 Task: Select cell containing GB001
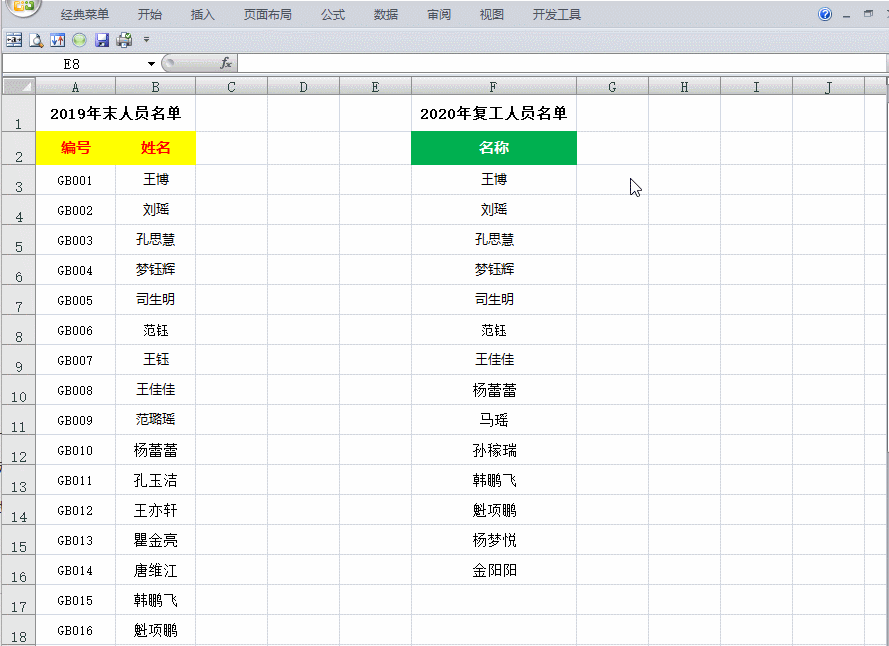pyautogui.click(x=75, y=180)
